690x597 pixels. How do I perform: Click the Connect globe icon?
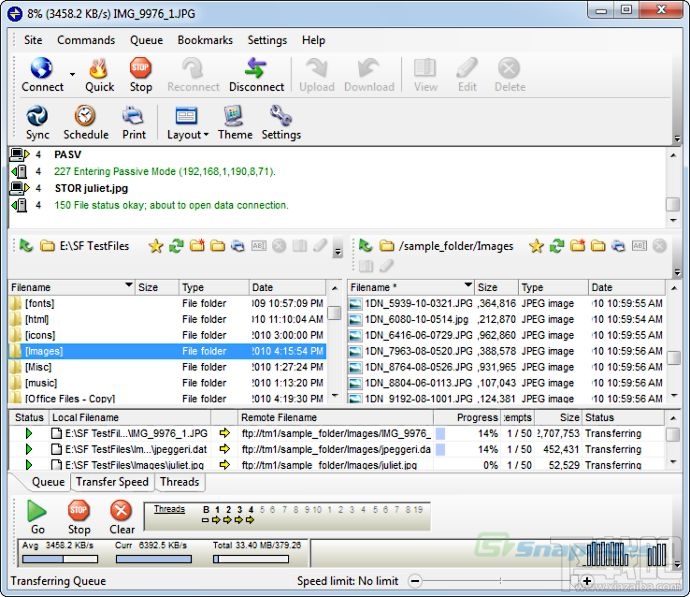point(42,68)
